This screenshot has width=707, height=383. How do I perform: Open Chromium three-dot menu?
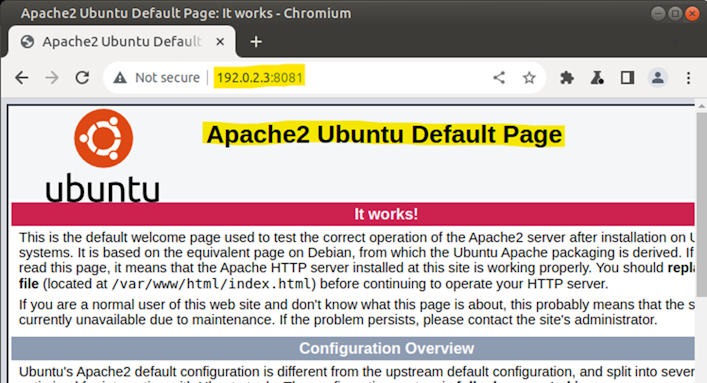[688, 78]
